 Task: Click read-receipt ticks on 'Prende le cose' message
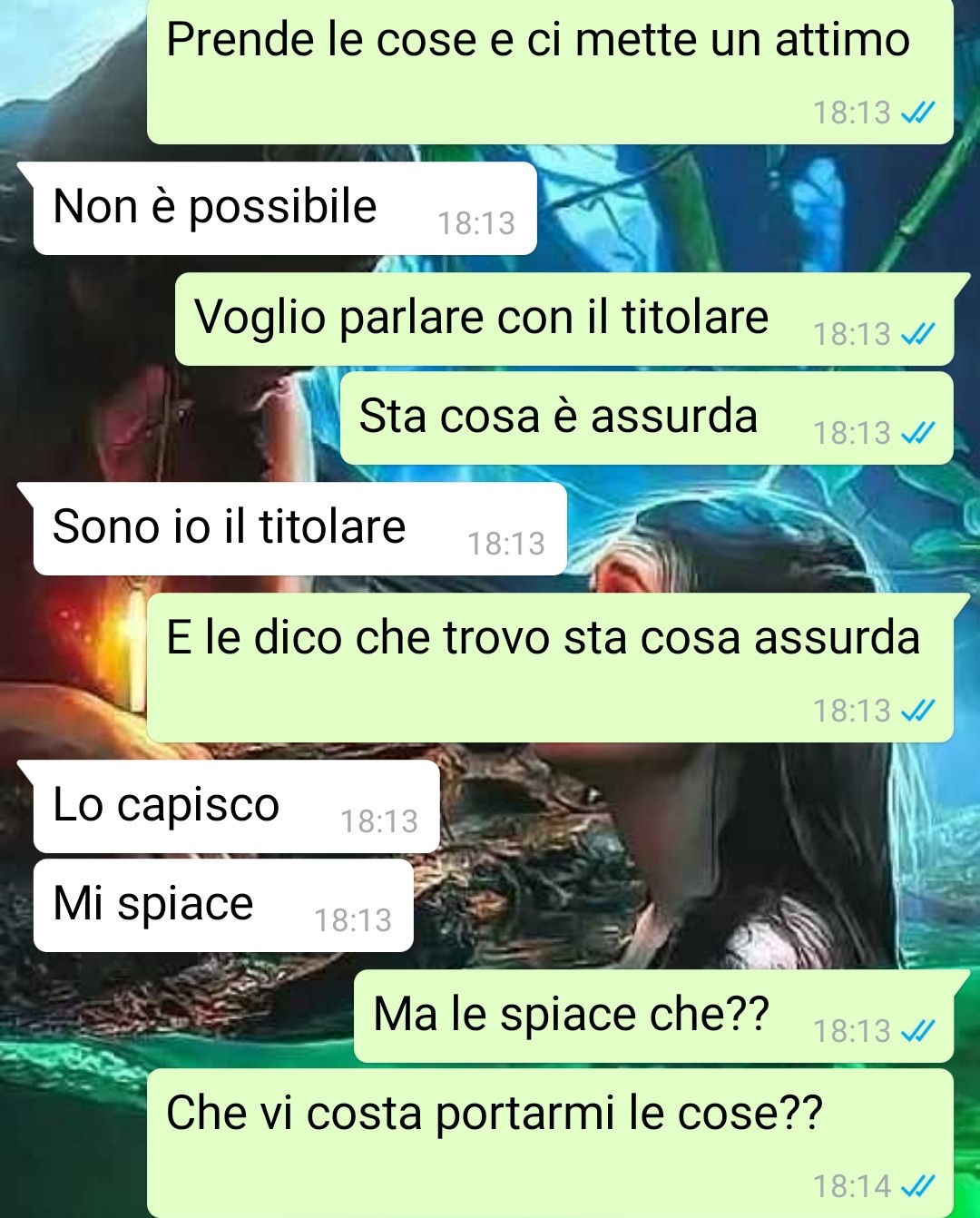917,113
